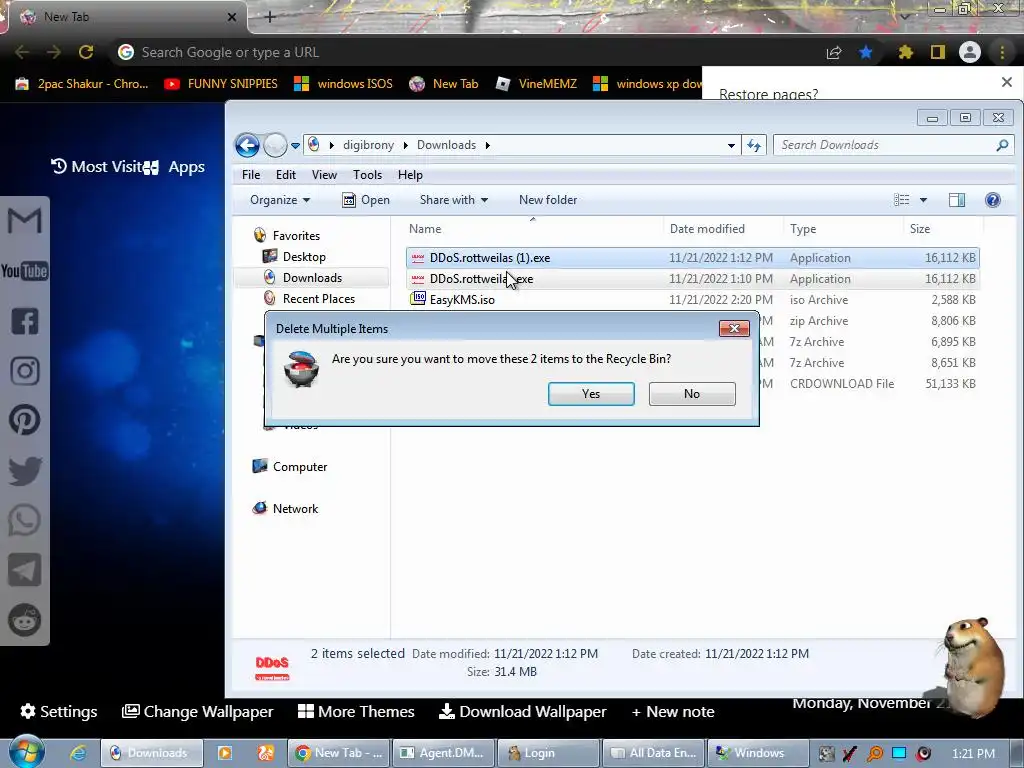Click the Search Downloads field

click(893, 145)
